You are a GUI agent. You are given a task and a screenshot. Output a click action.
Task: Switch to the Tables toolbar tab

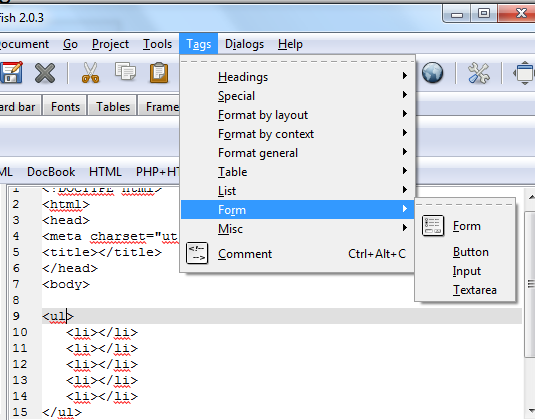[113, 106]
